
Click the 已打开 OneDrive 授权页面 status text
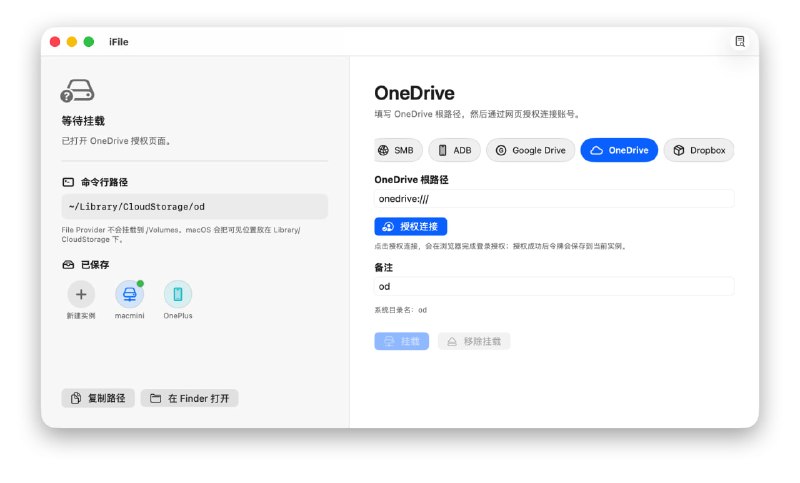pos(117,141)
